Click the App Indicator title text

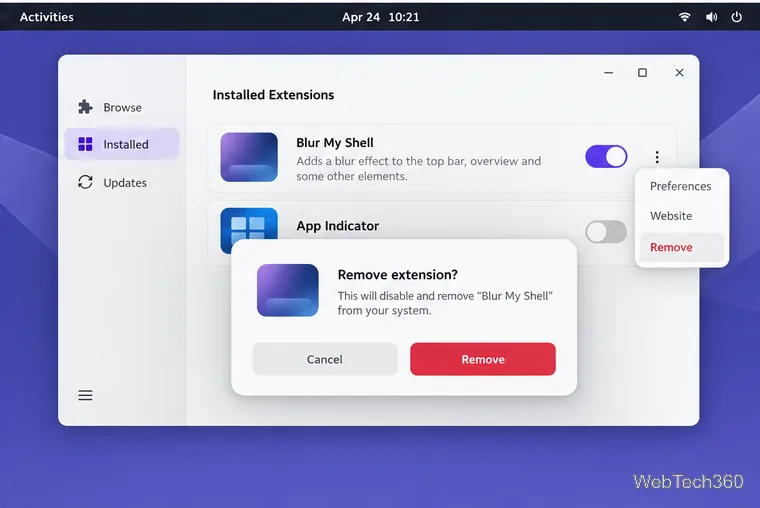[338, 226]
